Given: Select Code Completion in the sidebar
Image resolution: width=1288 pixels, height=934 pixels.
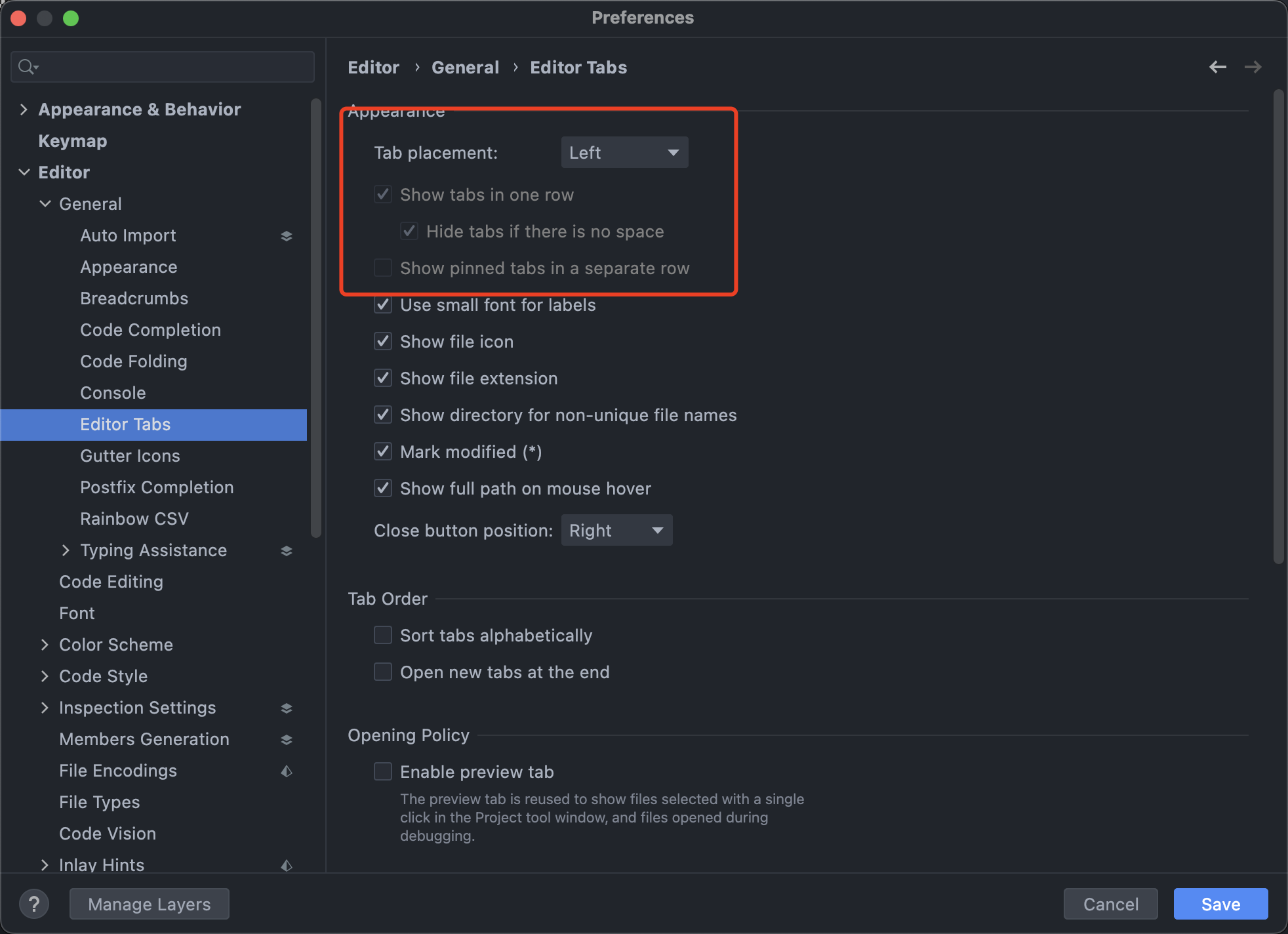Looking at the screenshot, I should pos(150,330).
